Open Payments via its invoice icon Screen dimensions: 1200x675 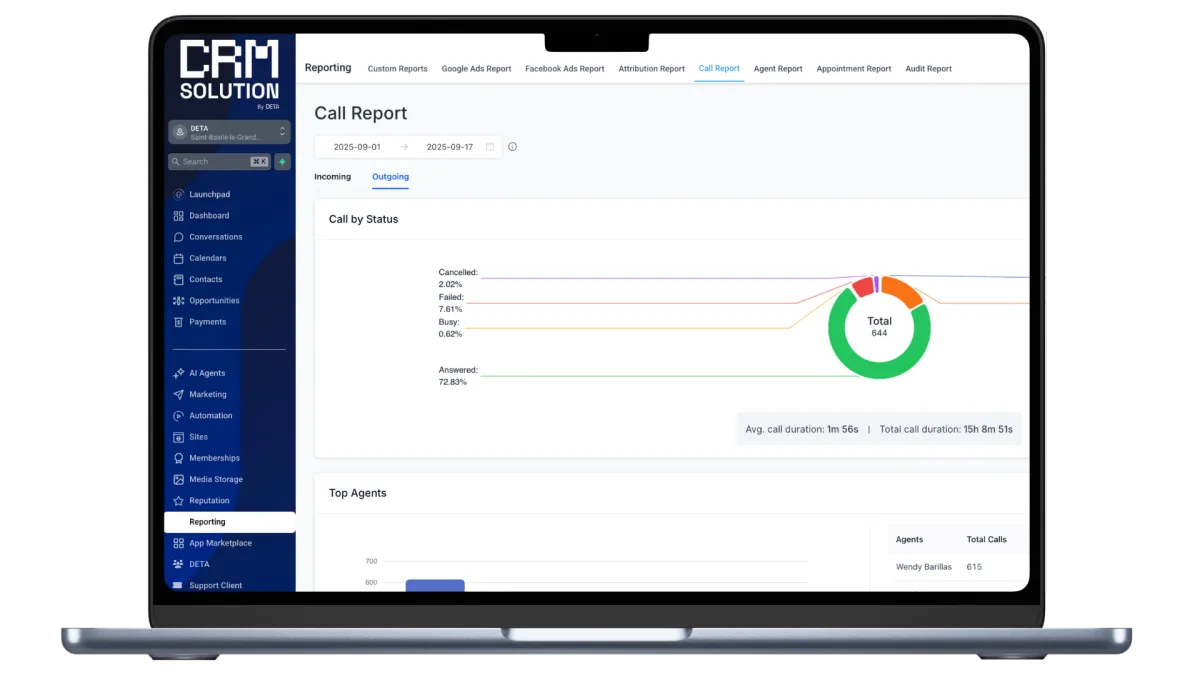pos(178,322)
